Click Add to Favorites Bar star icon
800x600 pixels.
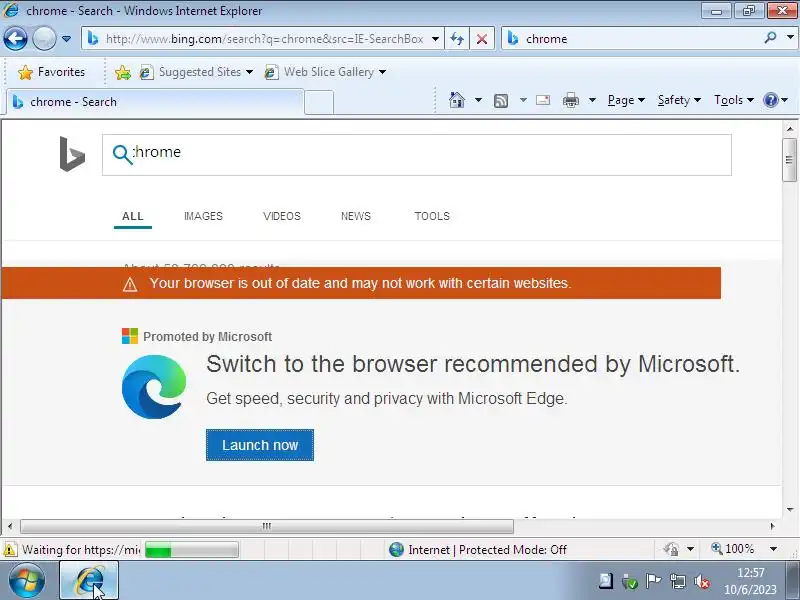[x=122, y=72]
